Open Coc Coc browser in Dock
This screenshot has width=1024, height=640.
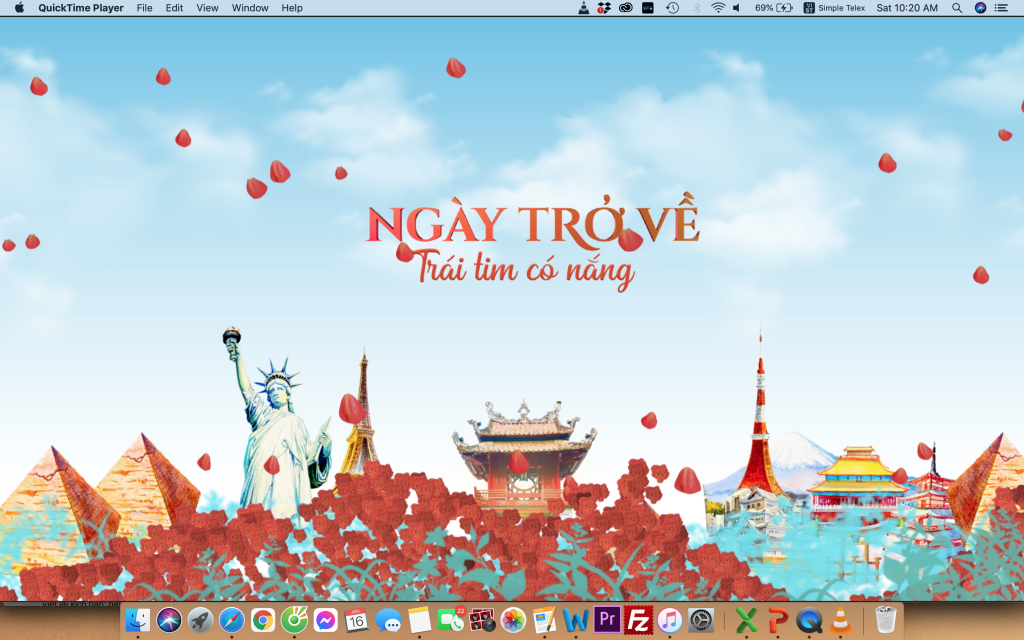point(295,620)
